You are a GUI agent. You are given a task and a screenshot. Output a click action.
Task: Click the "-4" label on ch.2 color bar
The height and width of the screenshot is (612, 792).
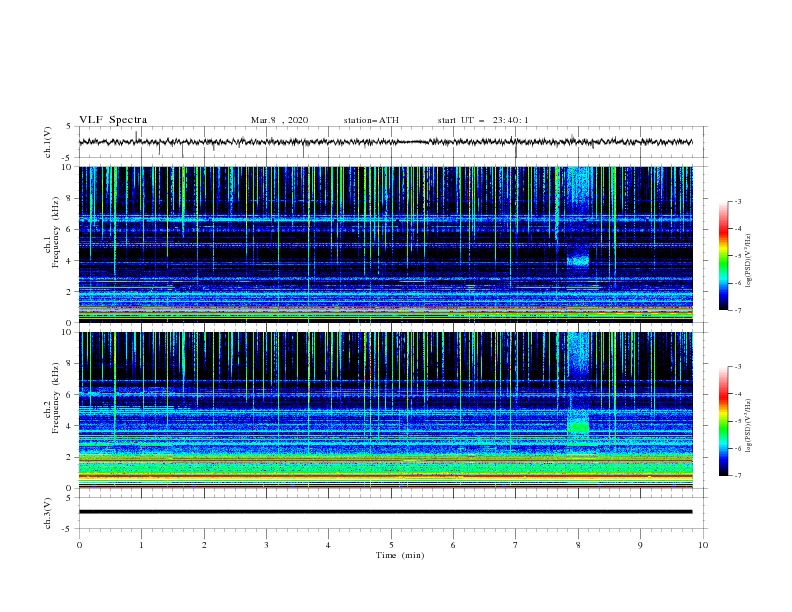point(737,394)
